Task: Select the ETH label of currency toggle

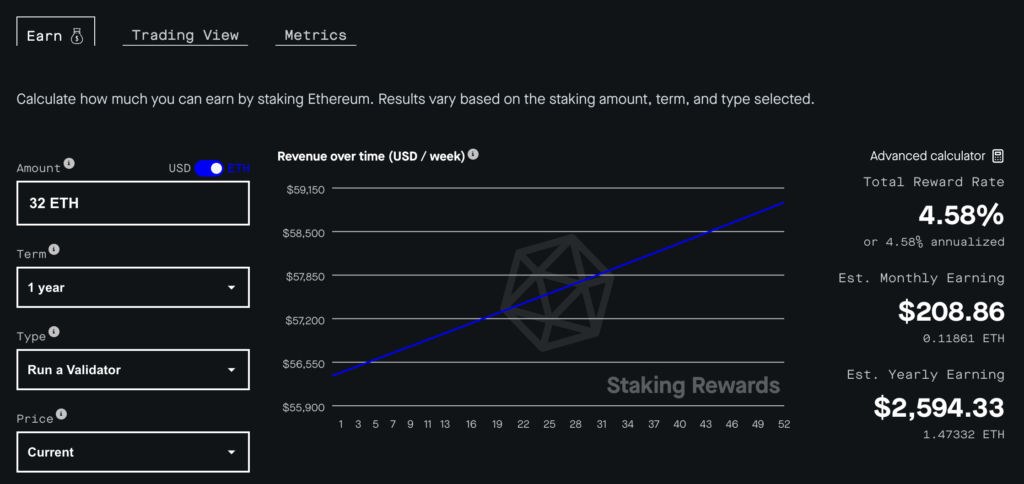Action: [238, 169]
